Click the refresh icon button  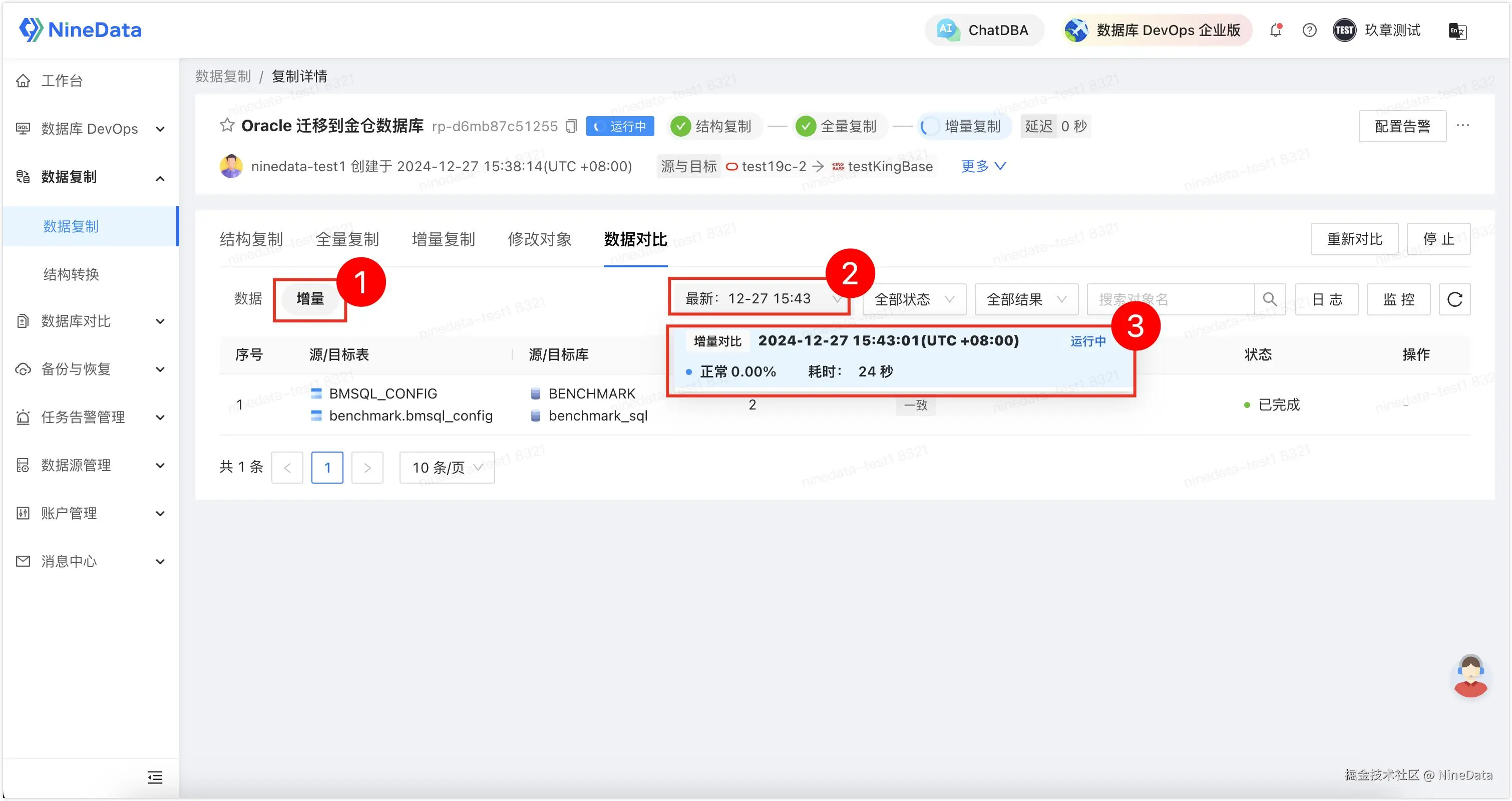1454,299
